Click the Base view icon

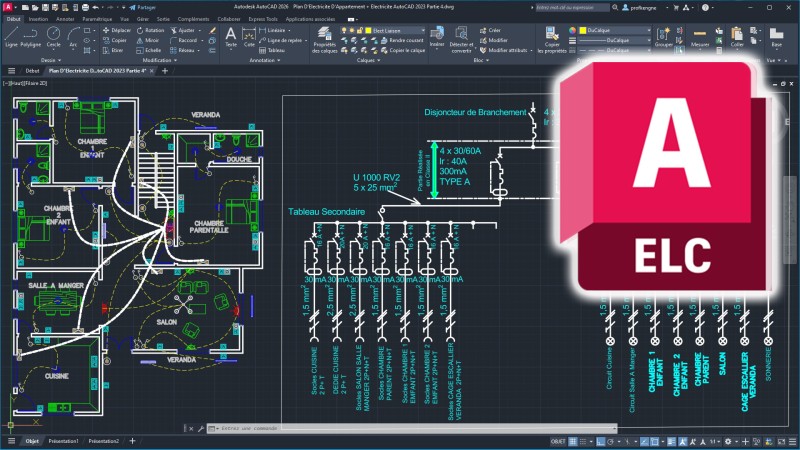[777, 37]
